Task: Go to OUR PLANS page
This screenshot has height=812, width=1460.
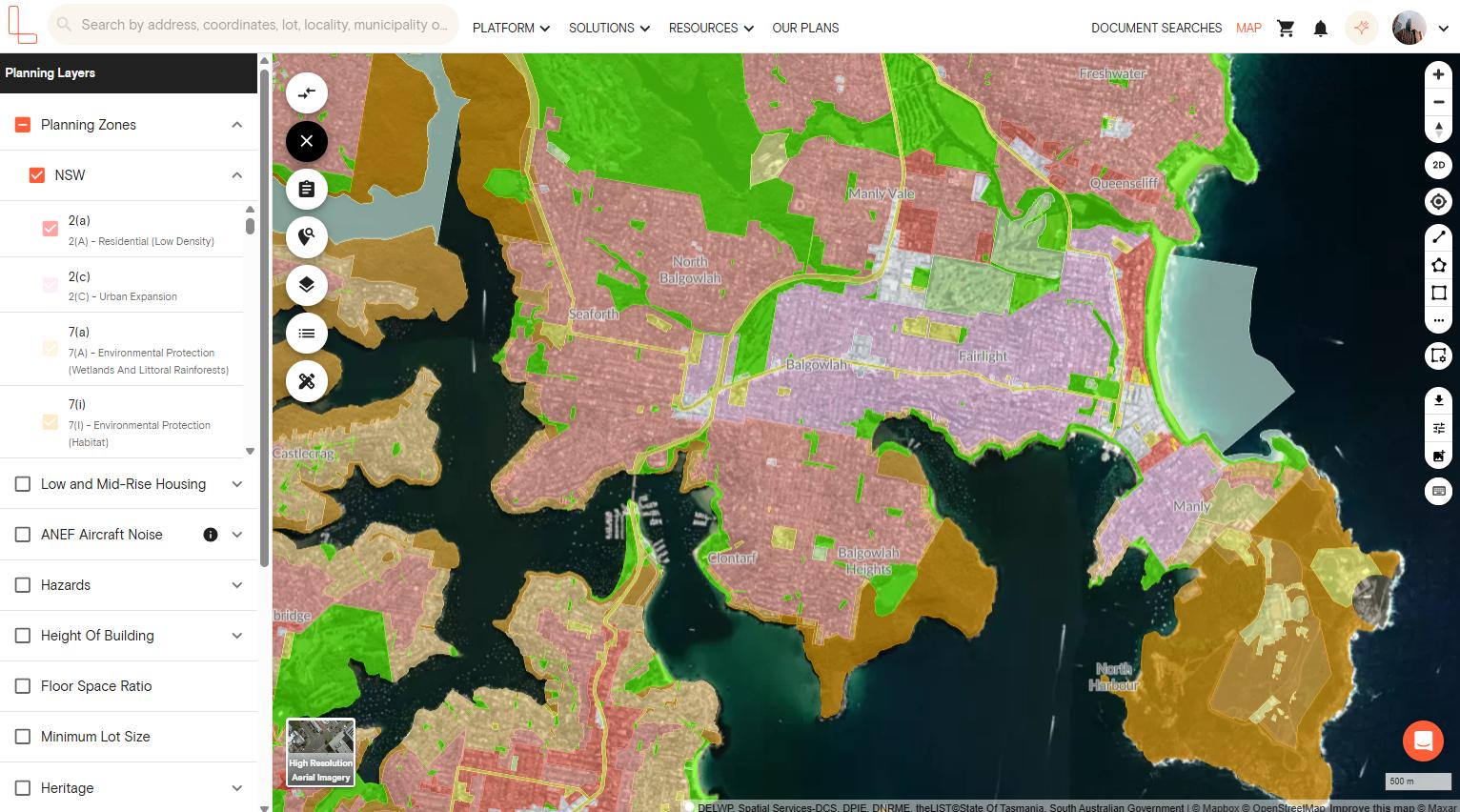Action: click(x=805, y=28)
